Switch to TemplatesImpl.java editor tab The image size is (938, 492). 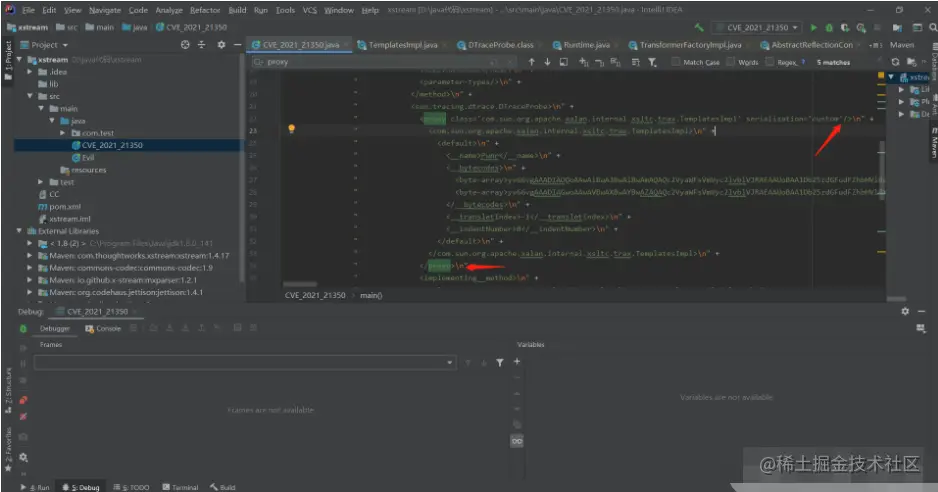point(402,45)
